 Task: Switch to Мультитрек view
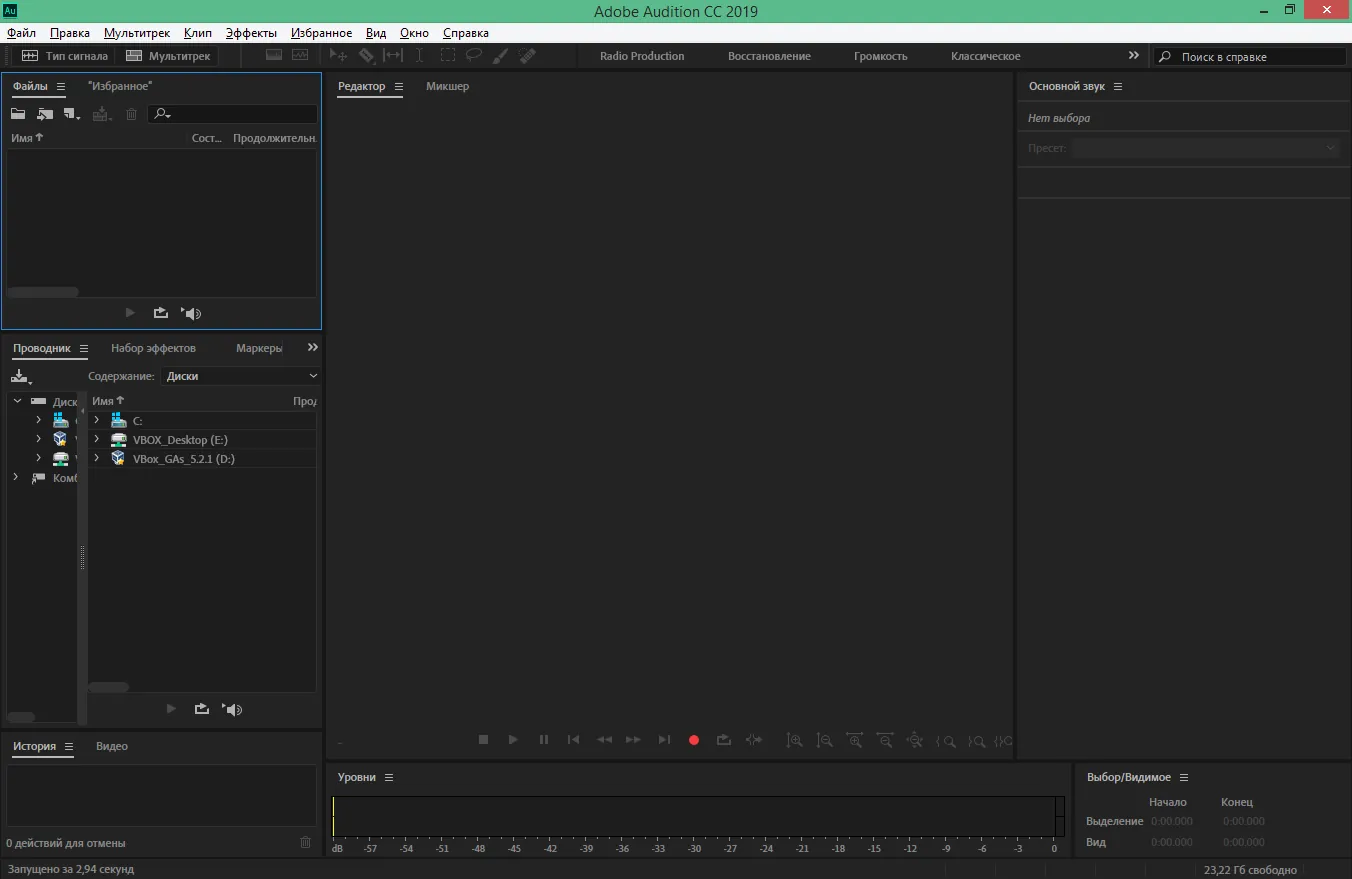click(168, 56)
